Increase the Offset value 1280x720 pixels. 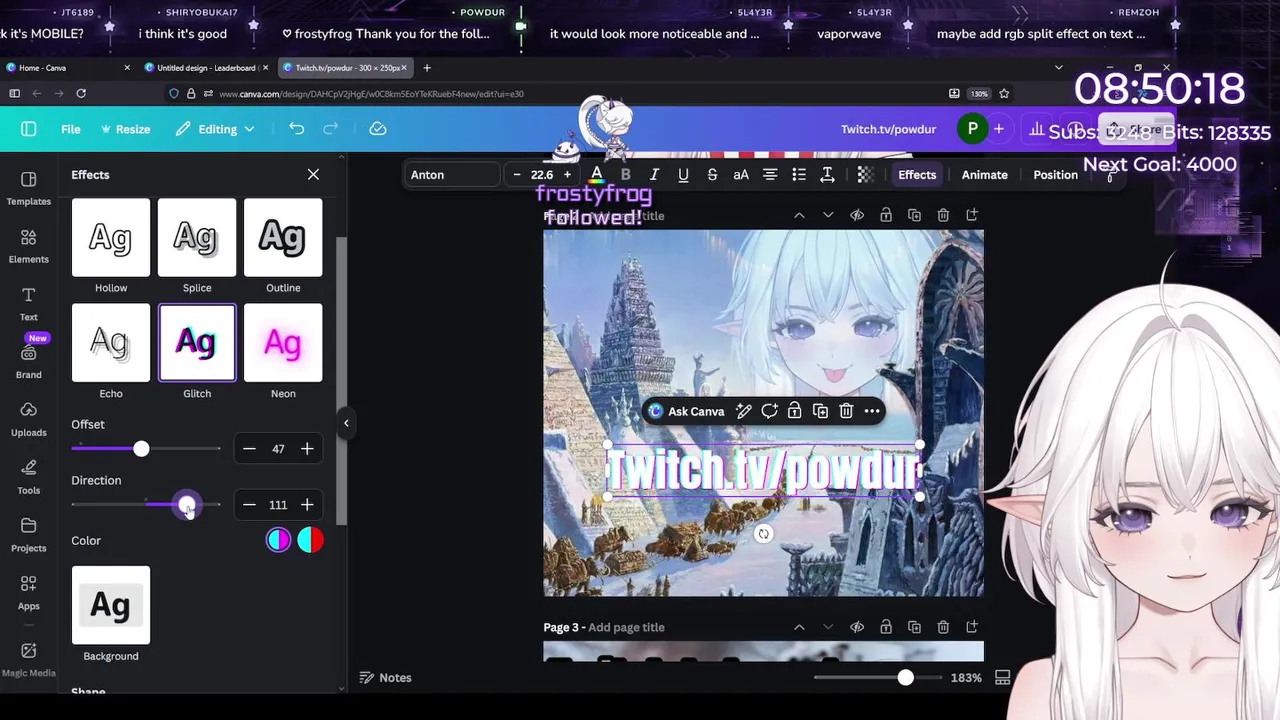click(307, 449)
